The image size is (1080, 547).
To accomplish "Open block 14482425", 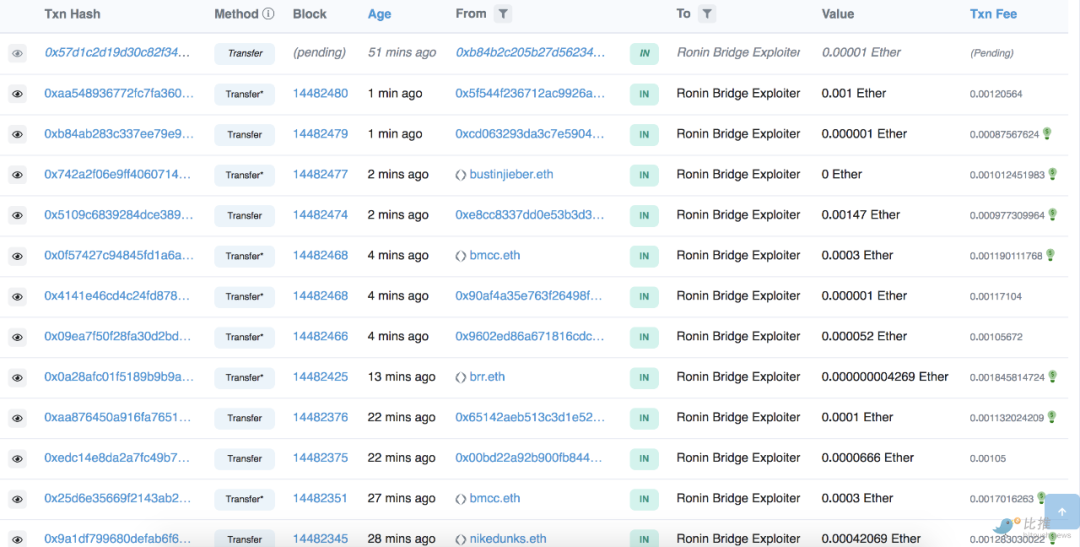I will (320, 377).
